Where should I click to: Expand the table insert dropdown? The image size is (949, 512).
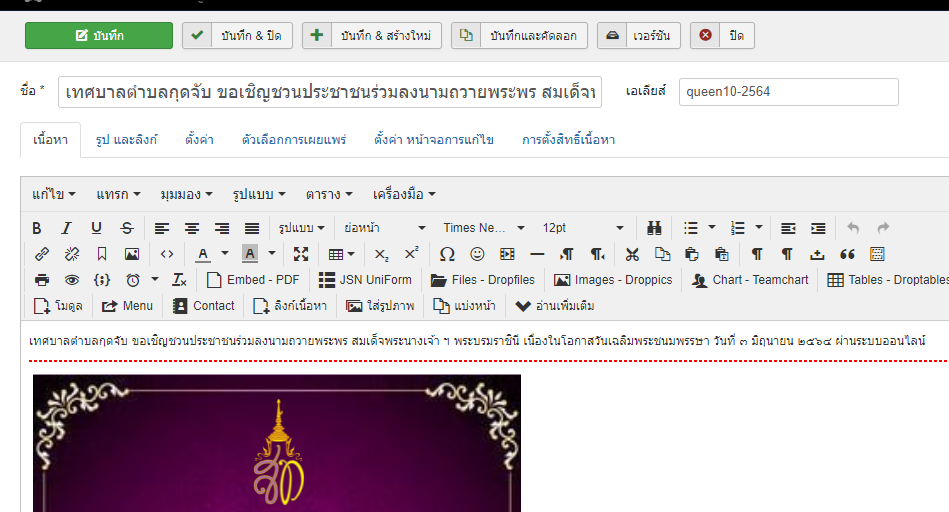[341, 254]
